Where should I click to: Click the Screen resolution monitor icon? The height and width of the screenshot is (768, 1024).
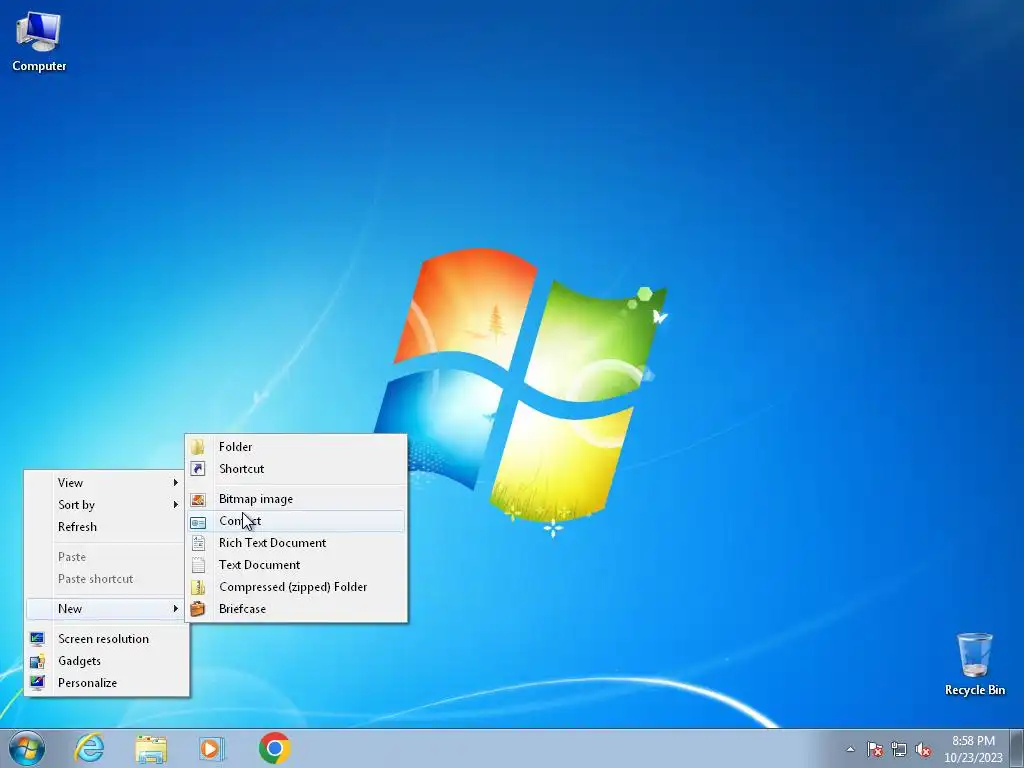click(x=37, y=639)
